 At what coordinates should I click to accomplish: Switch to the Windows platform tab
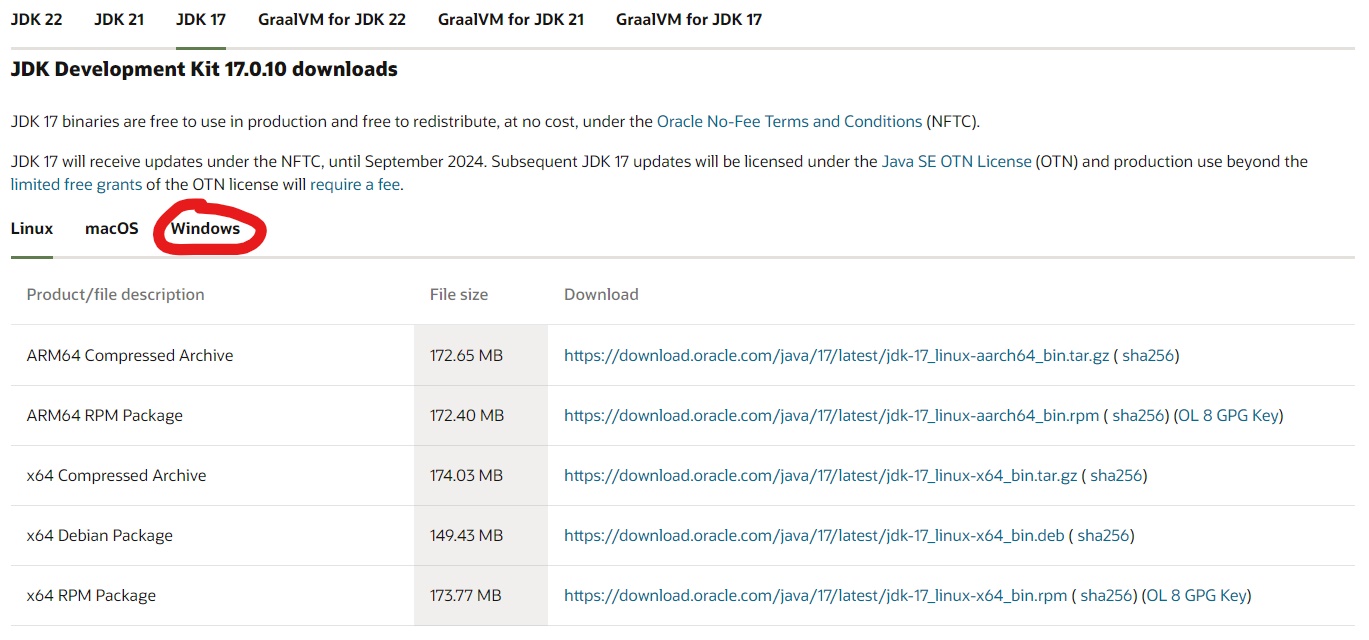click(x=206, y=228)
